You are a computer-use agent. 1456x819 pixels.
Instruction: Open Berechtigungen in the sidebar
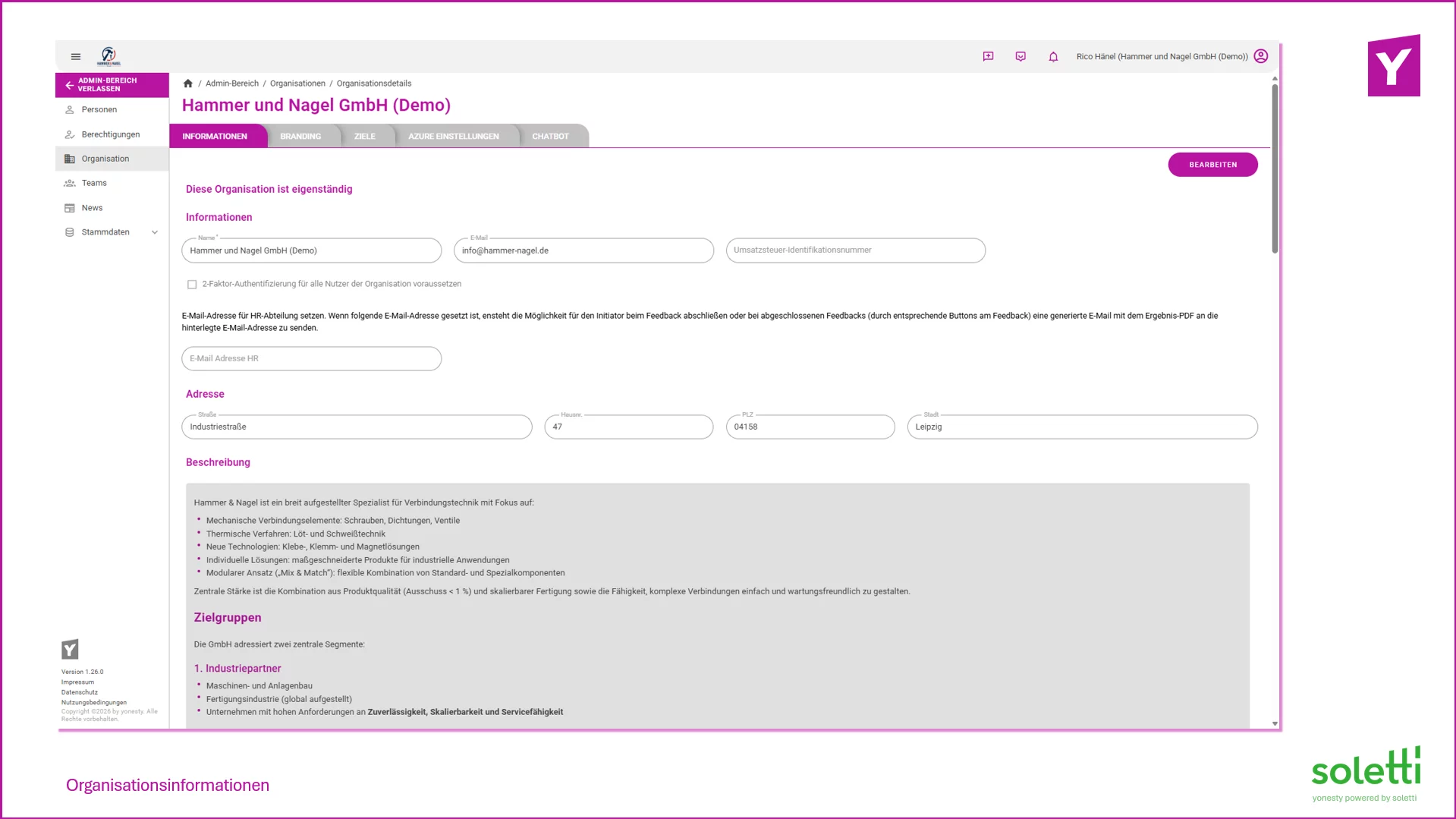(x=112, y=134)
